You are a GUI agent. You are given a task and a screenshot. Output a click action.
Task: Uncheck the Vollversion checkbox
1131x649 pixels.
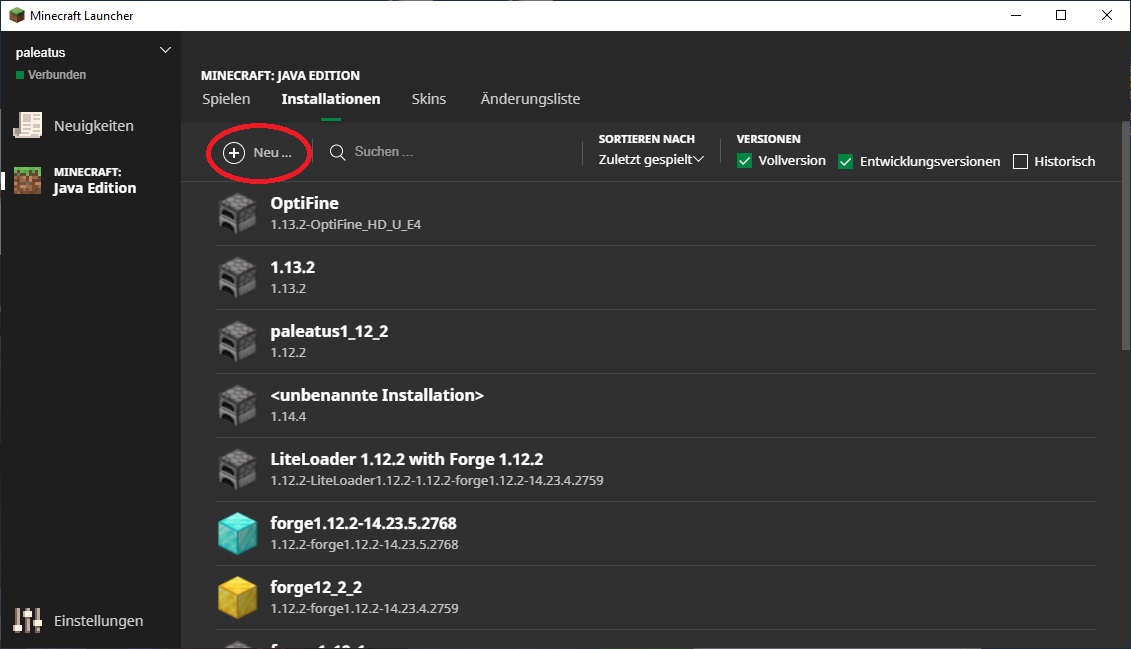pos(744,161)
